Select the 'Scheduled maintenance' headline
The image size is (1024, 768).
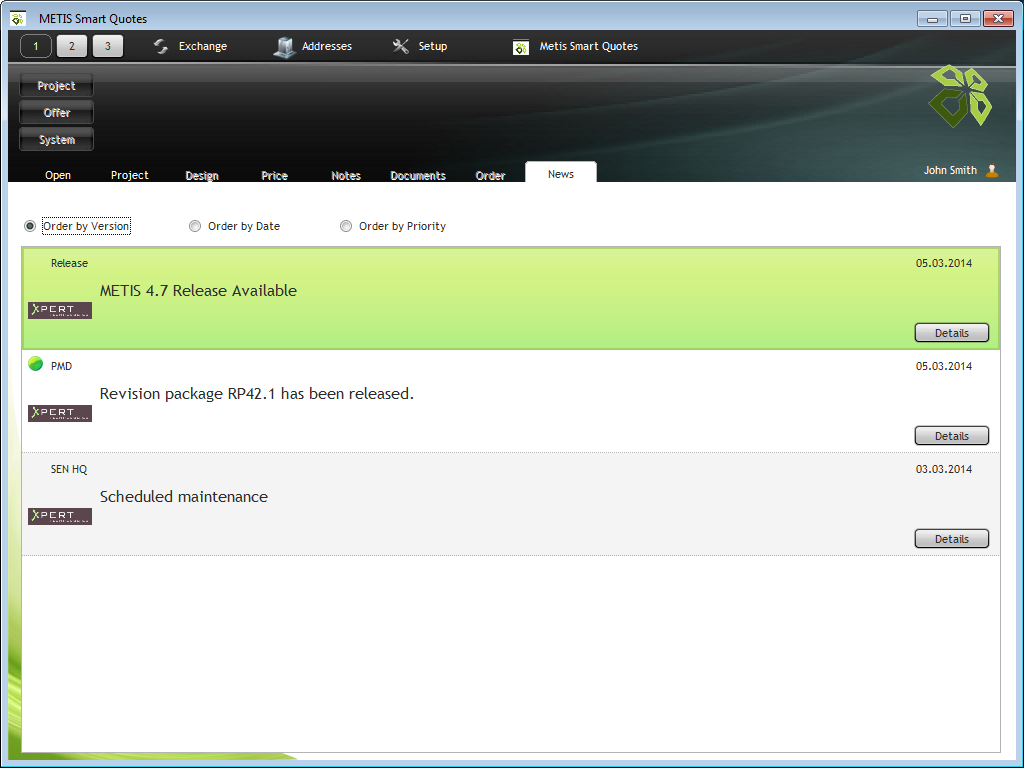(x=184, y=497)
